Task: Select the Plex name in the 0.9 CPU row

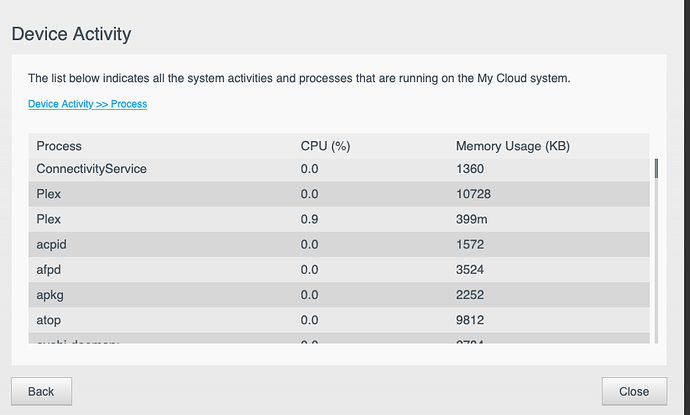Action: pos(49,218)
